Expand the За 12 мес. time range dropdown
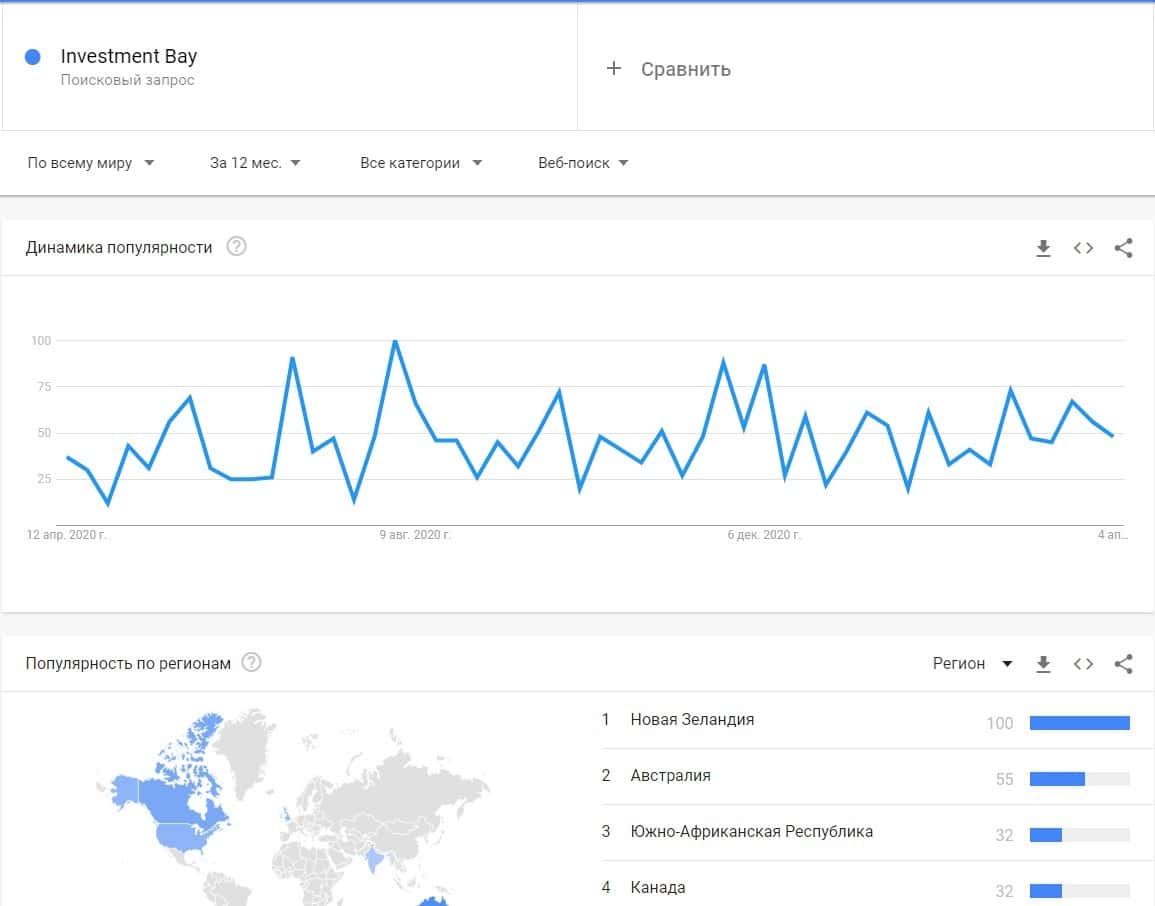Image resolution: width=1155 pixels, height=906 pixels. coord(255,163)
